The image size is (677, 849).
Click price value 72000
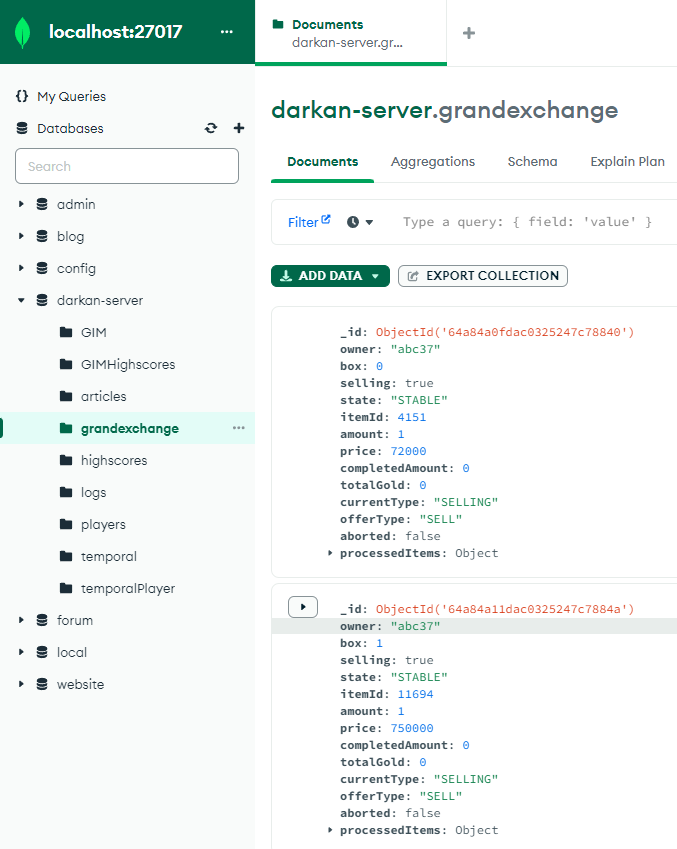[408, 451]
